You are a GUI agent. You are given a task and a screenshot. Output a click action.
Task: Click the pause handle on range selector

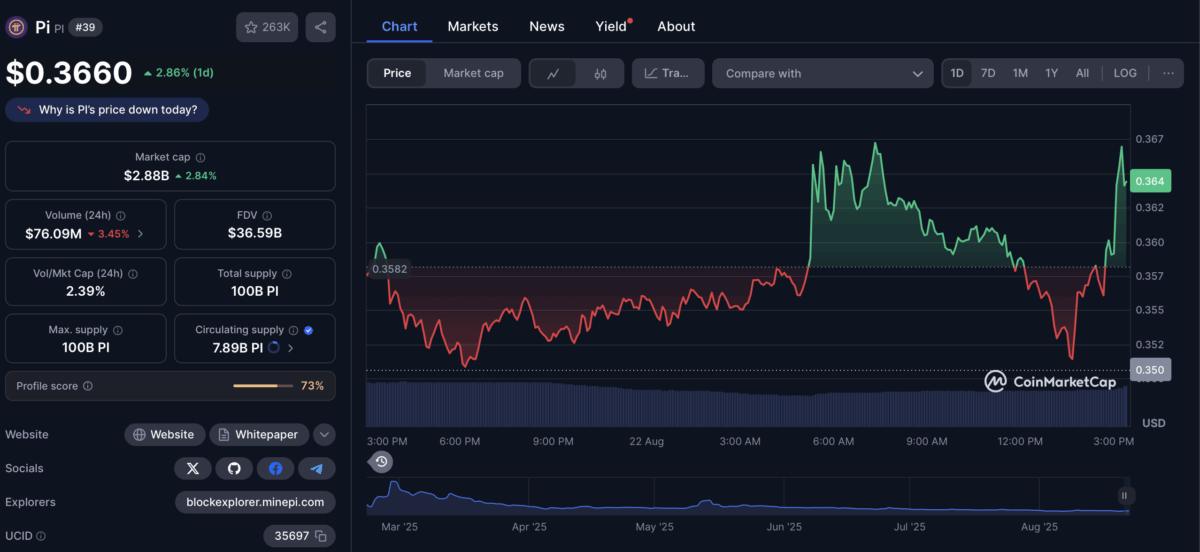coord(1124,495)
